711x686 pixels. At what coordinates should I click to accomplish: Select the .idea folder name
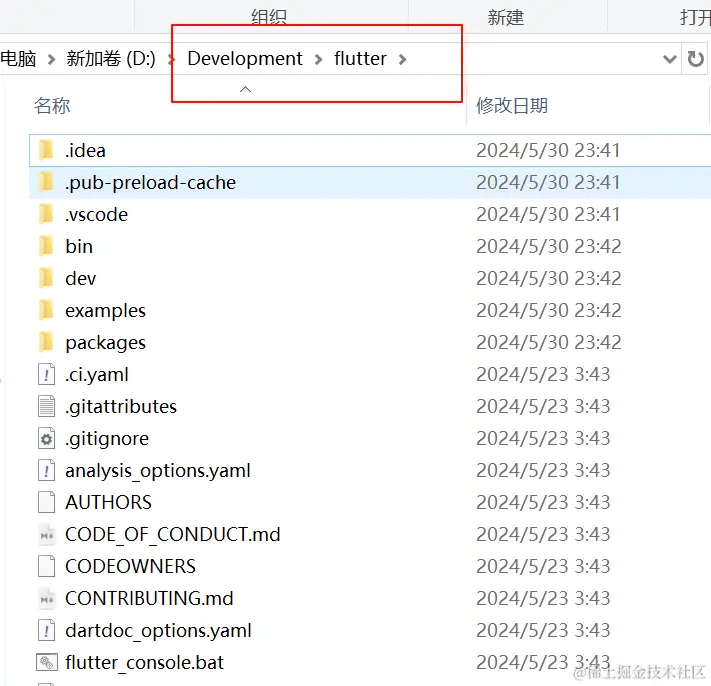click(85, 151)
